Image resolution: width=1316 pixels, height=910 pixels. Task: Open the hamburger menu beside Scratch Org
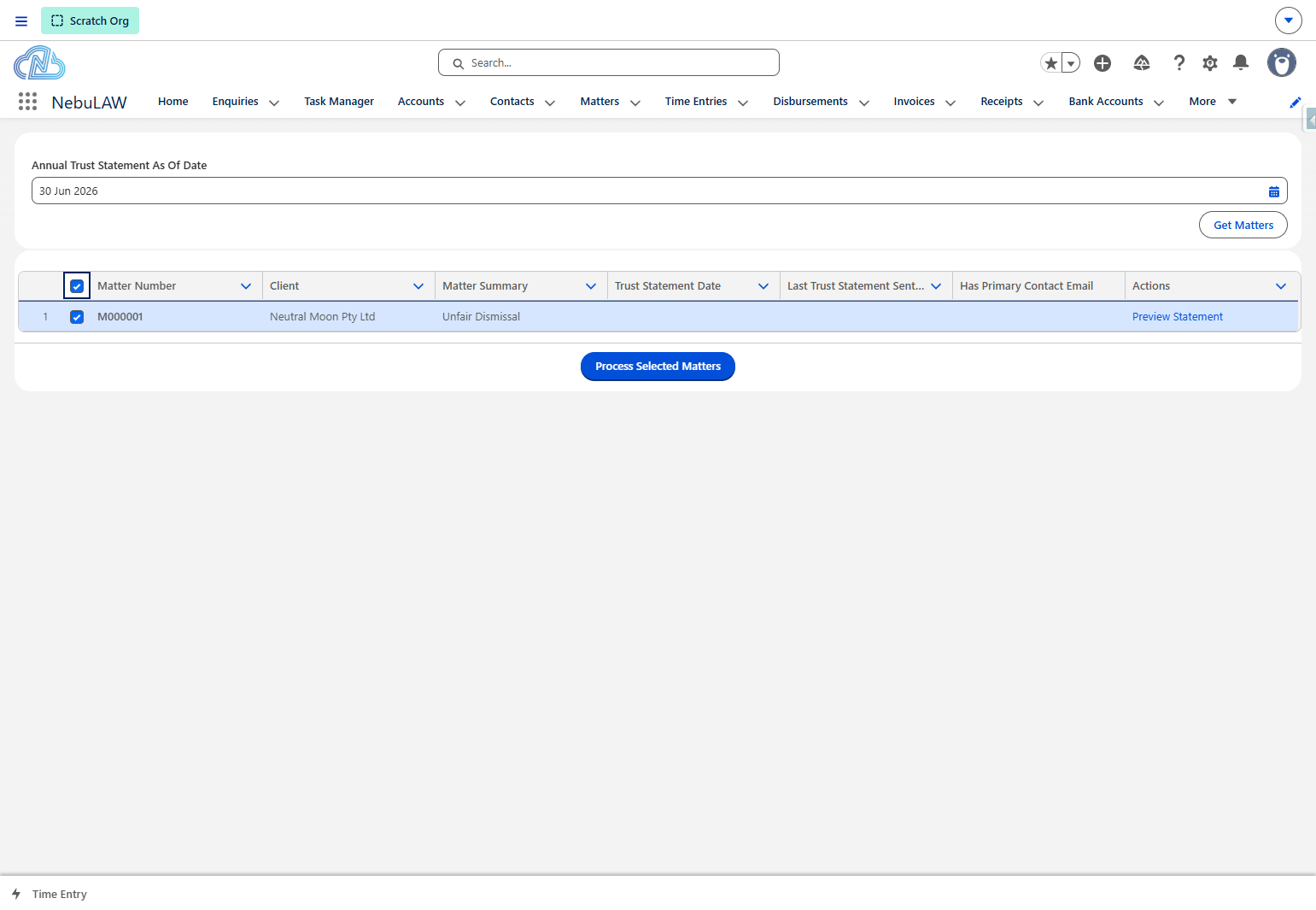[x=21, y=21]
